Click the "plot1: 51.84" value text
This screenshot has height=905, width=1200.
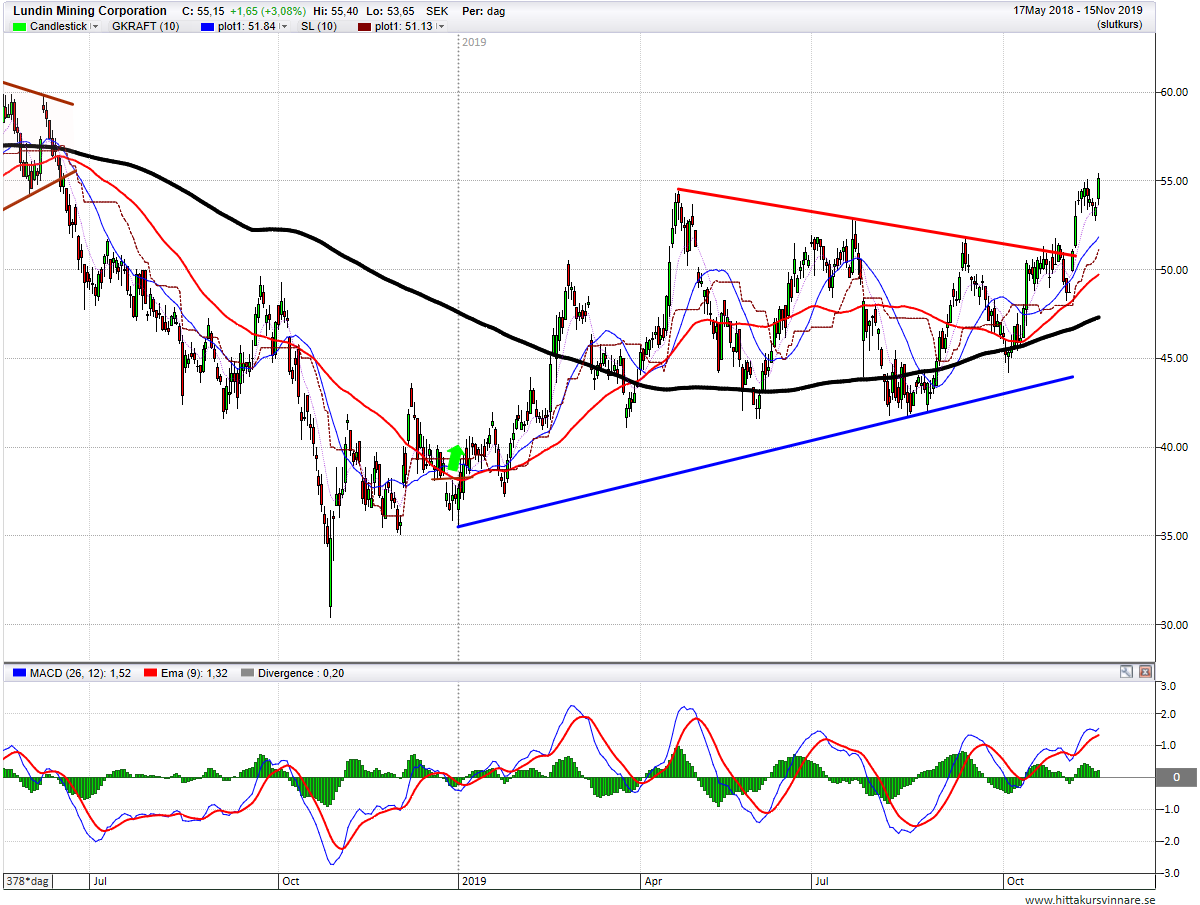(x=246, y=26)
